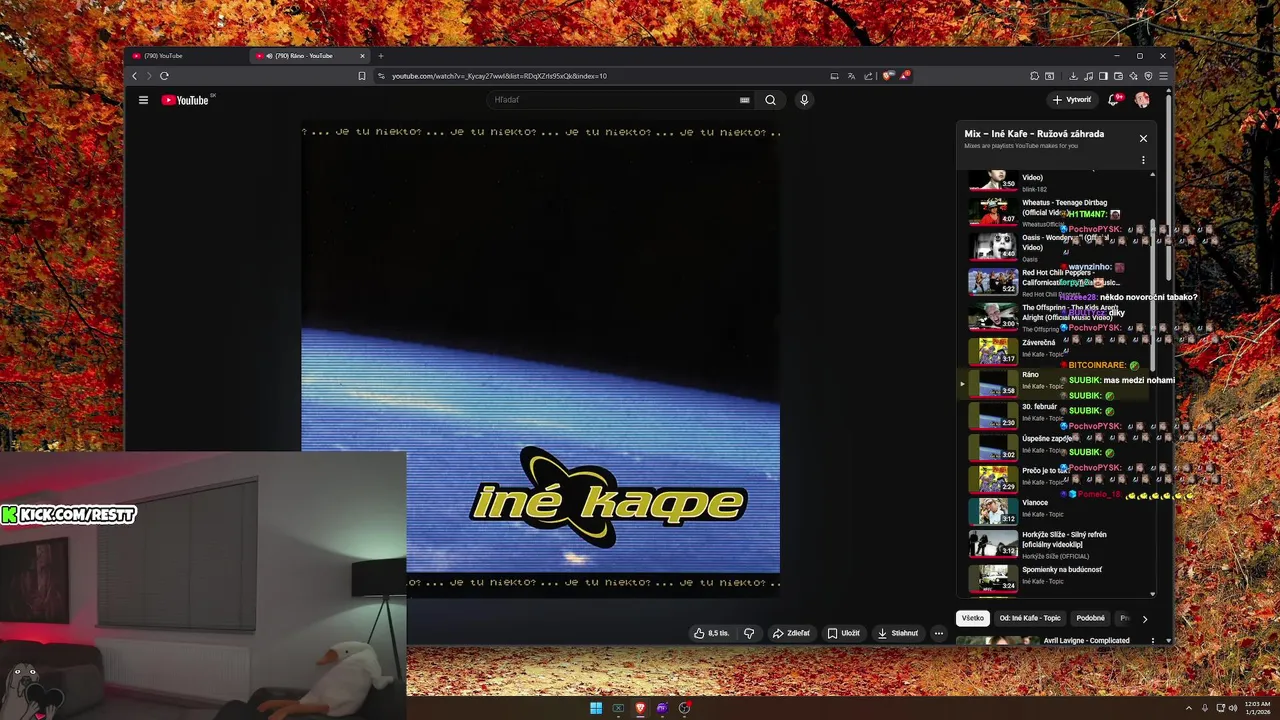
Task: Show hidden system tray icons chevron
Action: click(x=1189, y=708)
